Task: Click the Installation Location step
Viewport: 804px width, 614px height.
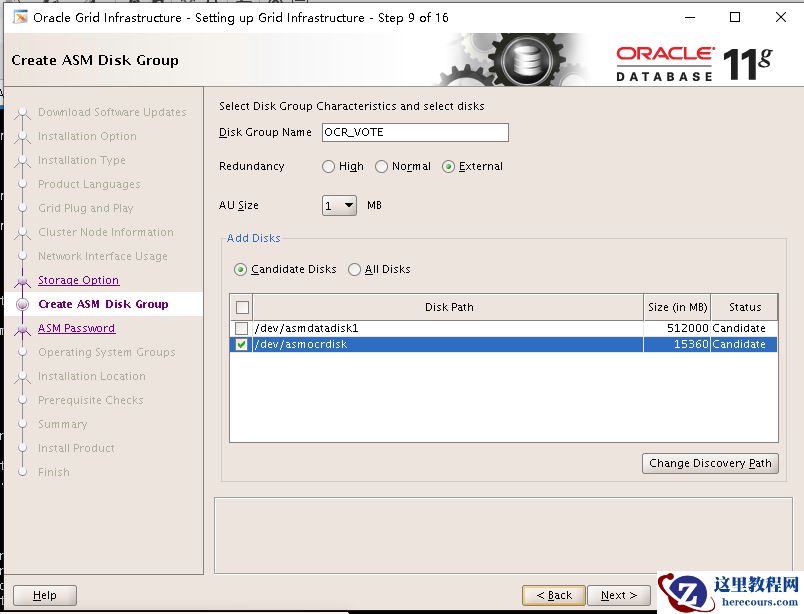Action: (92, 377)
